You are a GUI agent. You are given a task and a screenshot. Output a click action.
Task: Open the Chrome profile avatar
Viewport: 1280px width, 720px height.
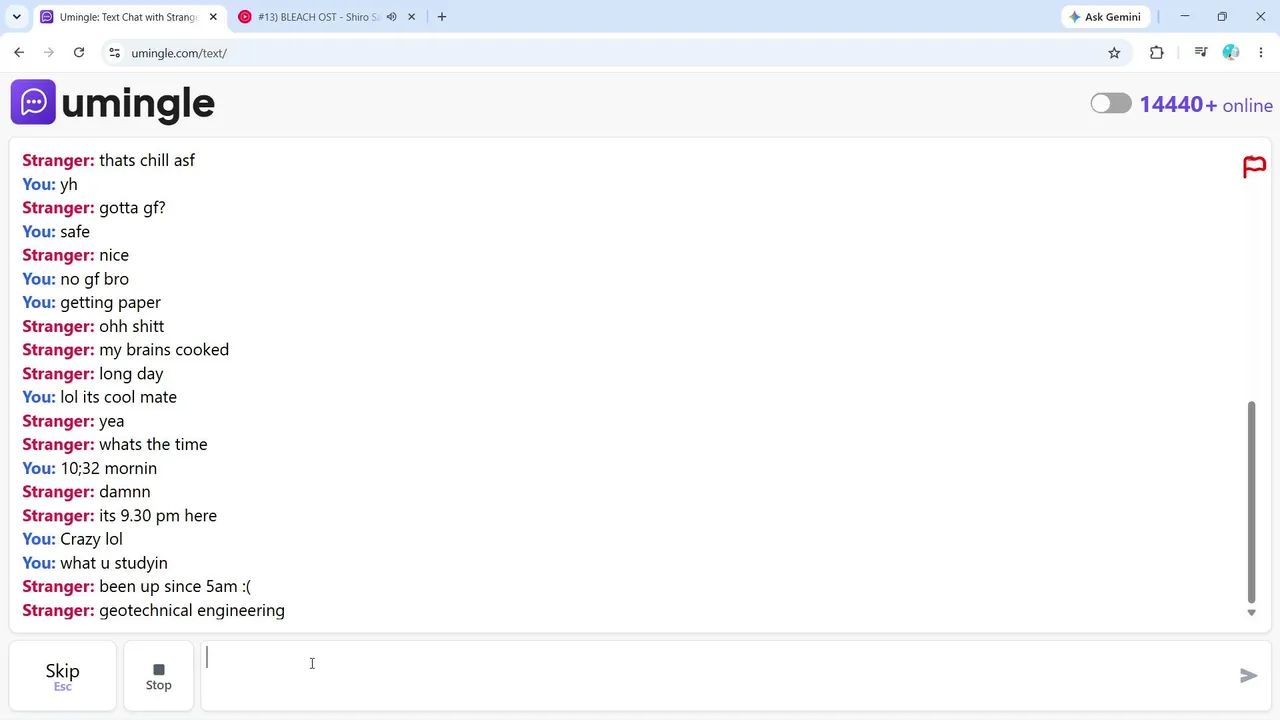(x=1231, y=53)
